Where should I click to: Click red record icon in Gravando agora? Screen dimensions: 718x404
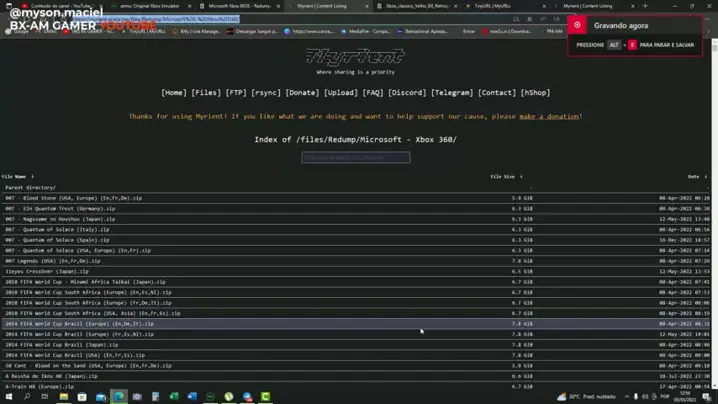[577, 25]
